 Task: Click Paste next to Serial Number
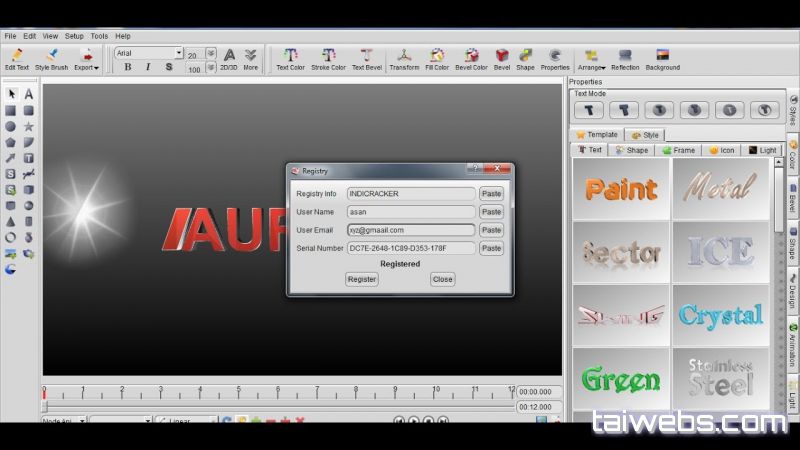coord(491,248)
